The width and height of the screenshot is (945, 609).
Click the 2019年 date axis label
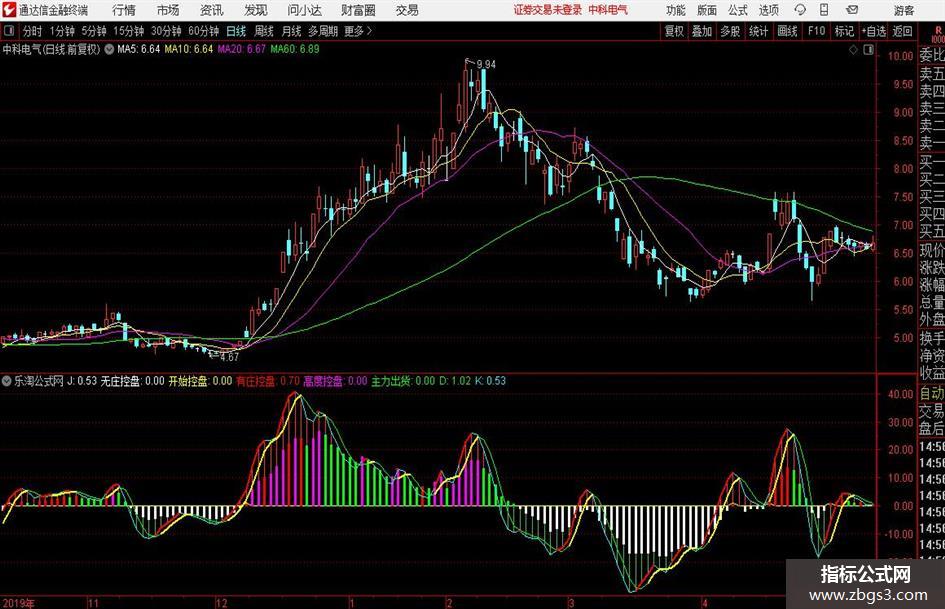(x=19, y=603)
